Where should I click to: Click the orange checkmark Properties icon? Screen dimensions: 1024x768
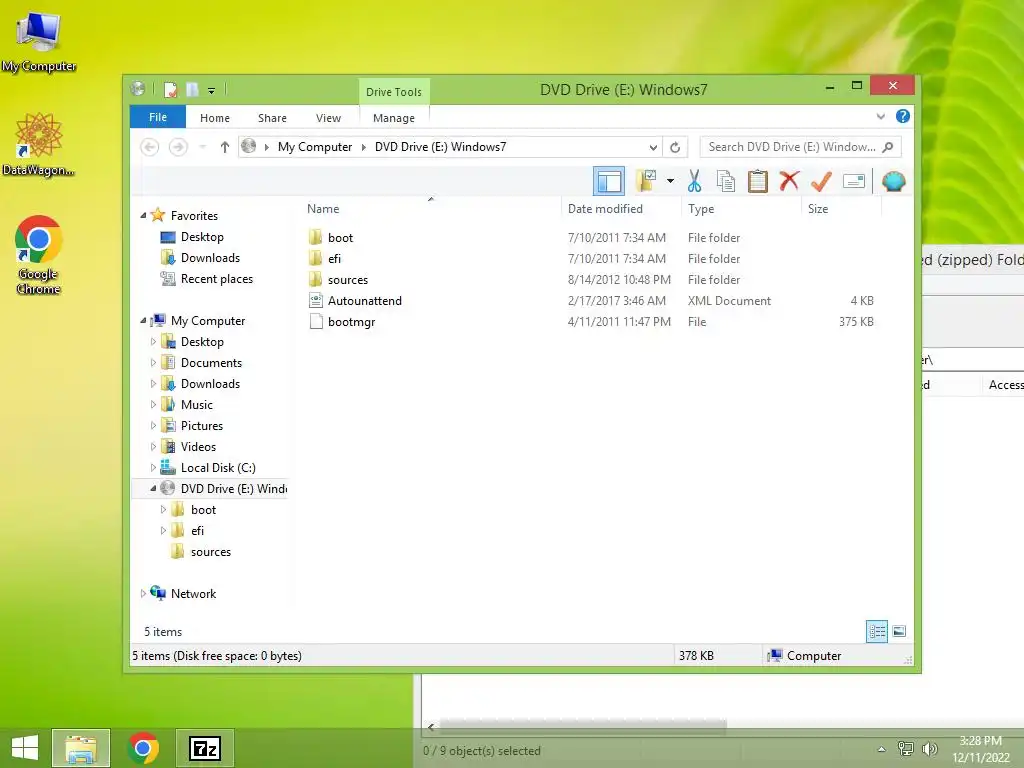821,181
